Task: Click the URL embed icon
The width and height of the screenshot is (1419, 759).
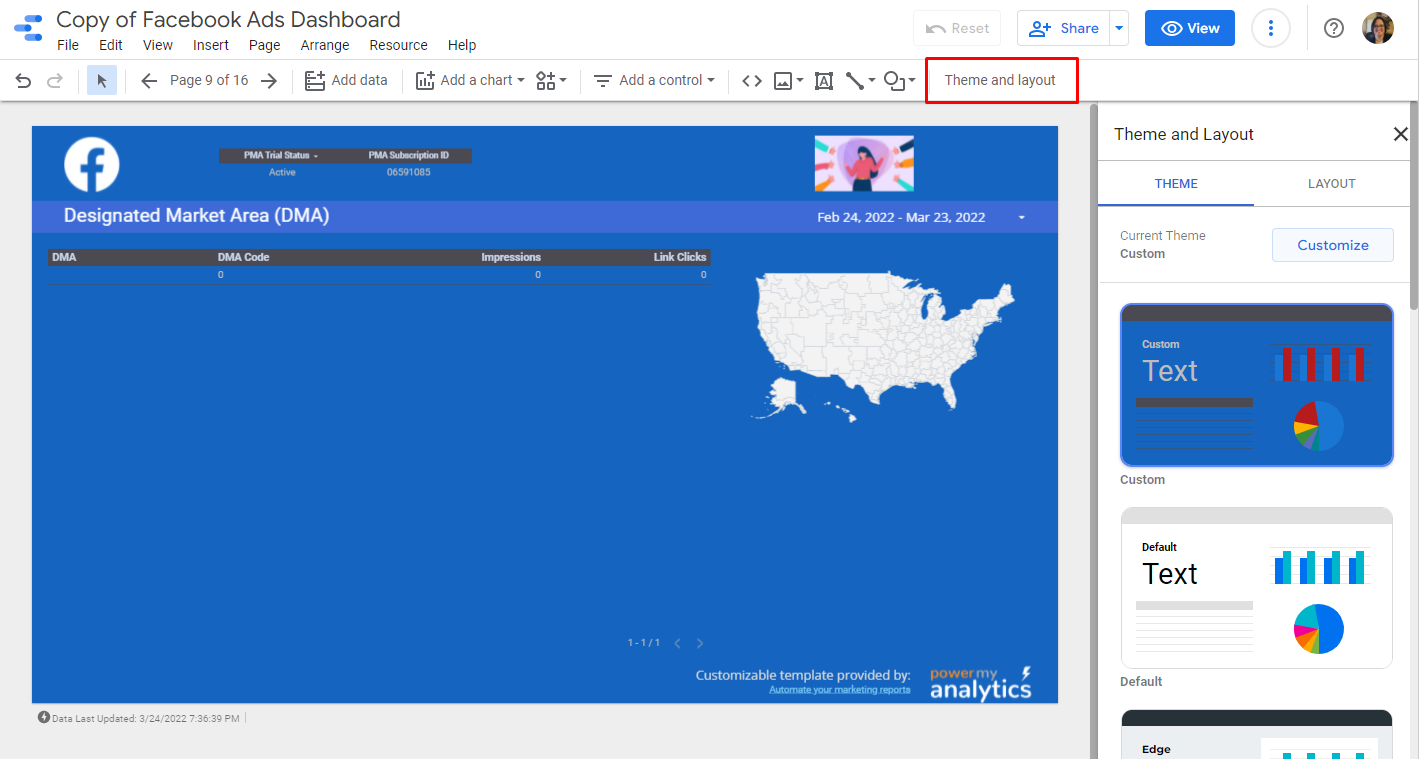Action: (752, 81)
